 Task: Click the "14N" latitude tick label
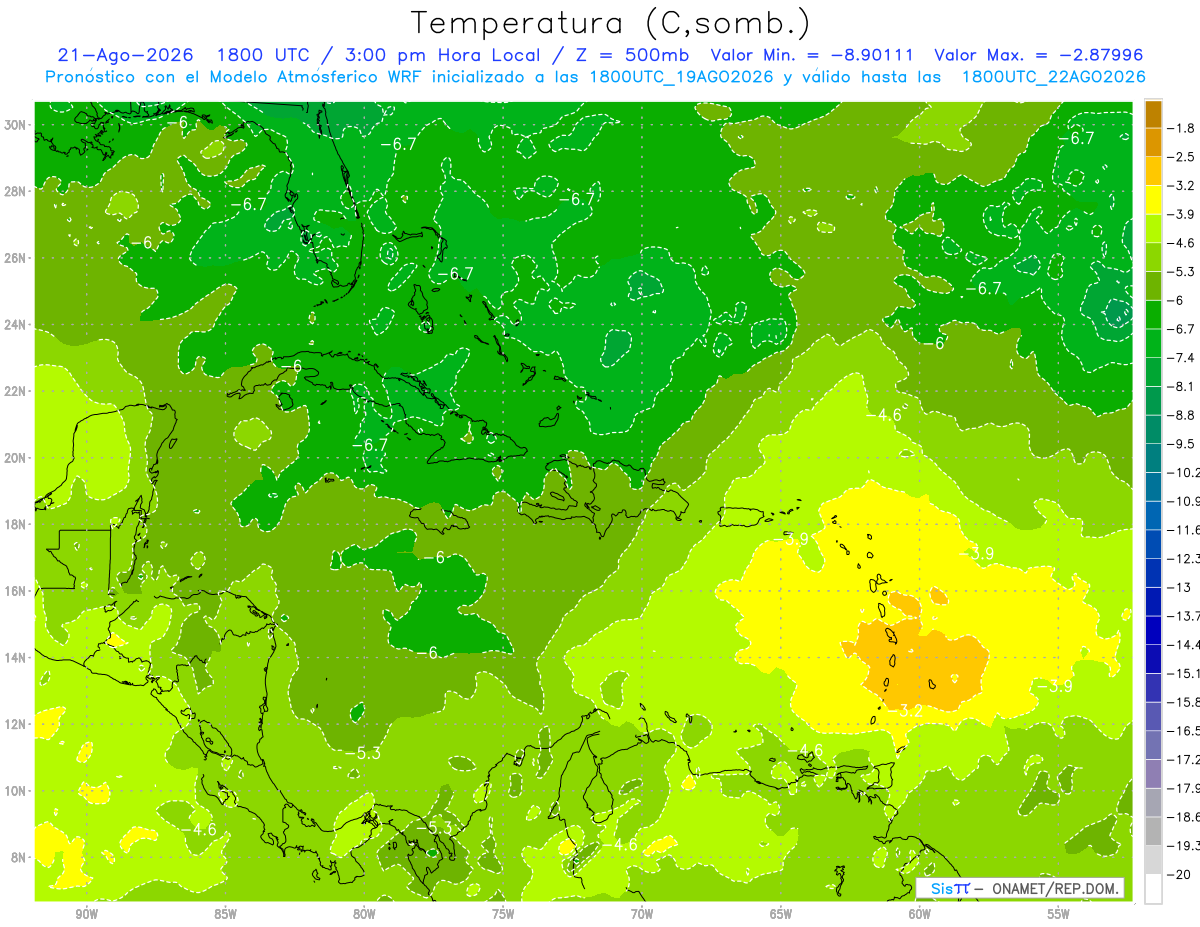click(x=16, y=657)
